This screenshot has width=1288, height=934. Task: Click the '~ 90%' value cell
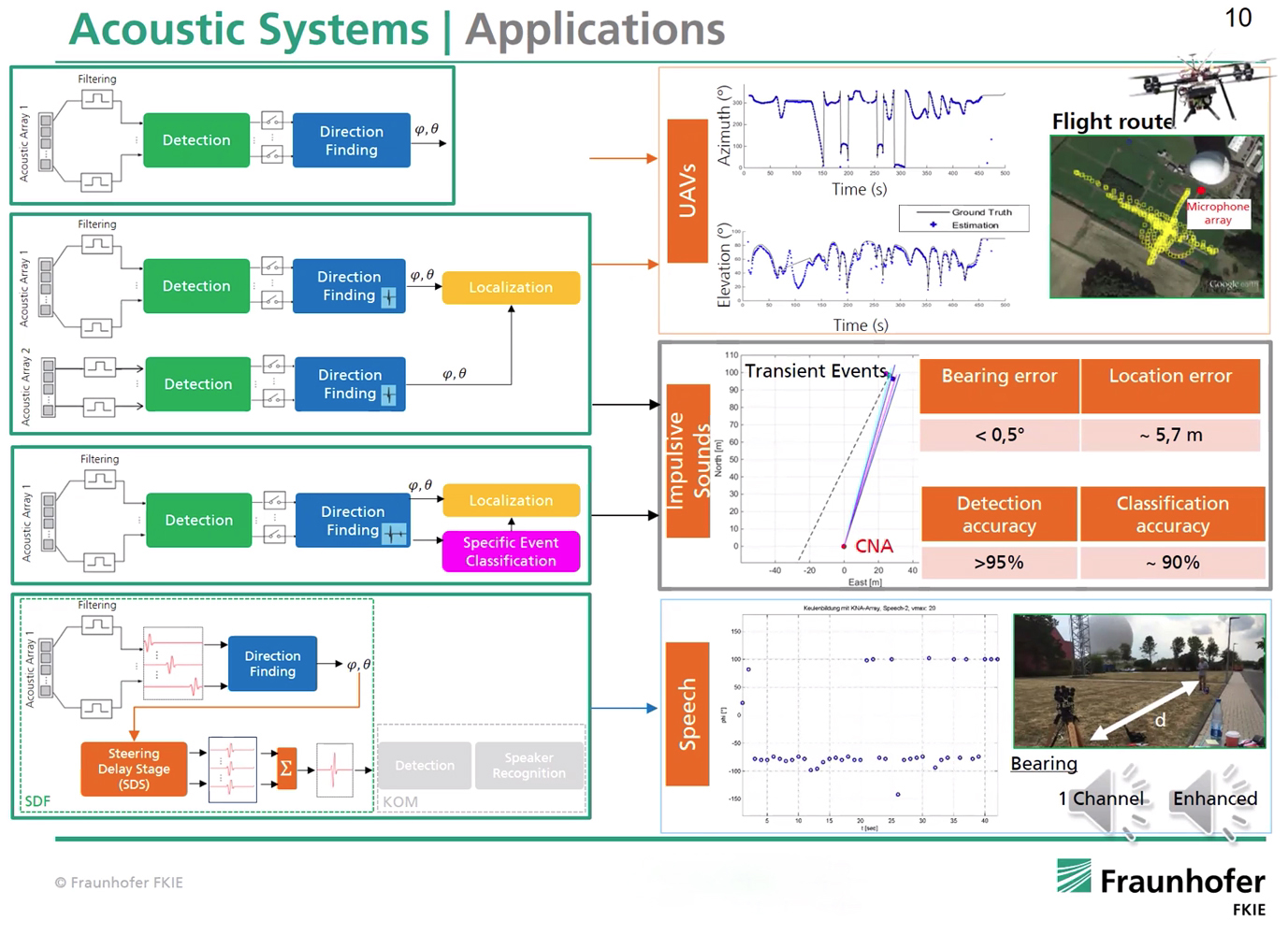1173,563
